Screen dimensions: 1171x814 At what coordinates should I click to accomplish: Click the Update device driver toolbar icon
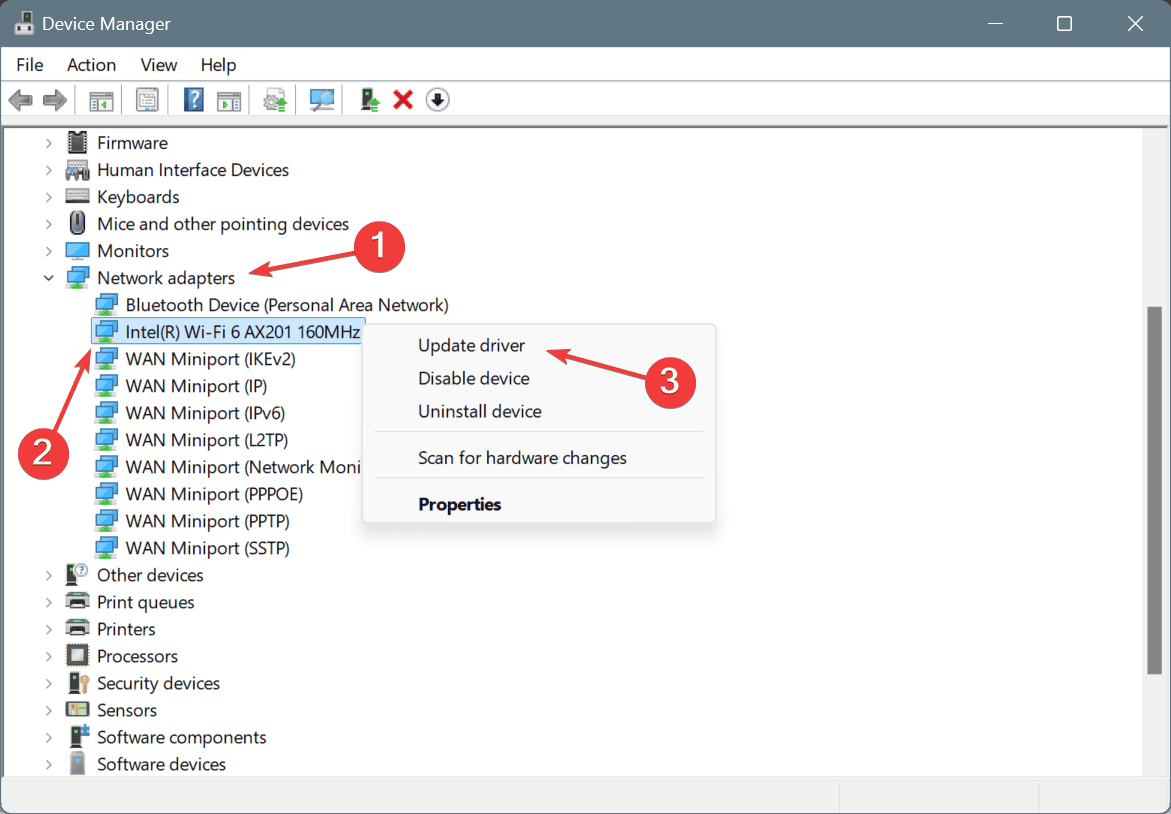(276, 100)
